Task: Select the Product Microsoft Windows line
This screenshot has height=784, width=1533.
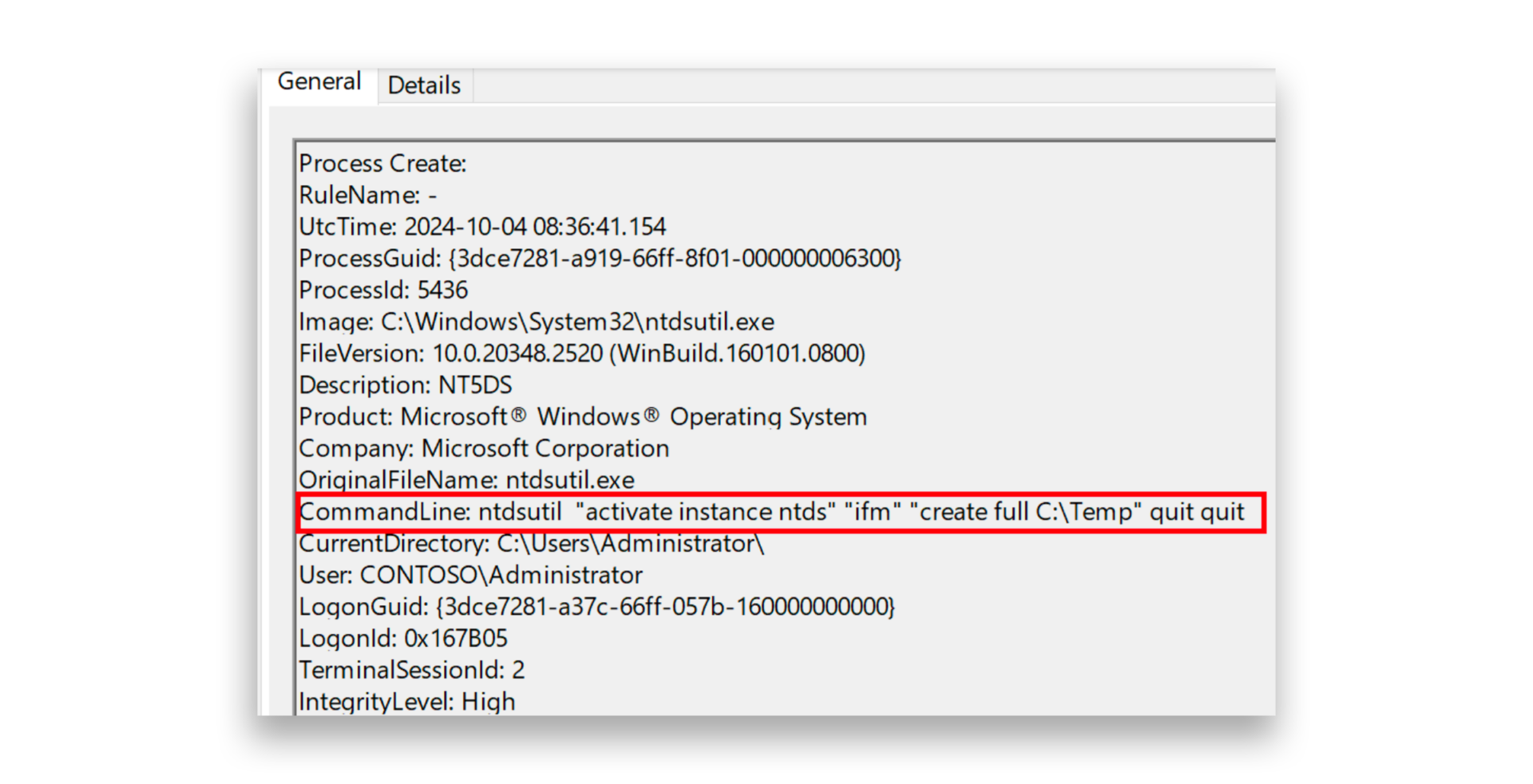Action: 582,416
